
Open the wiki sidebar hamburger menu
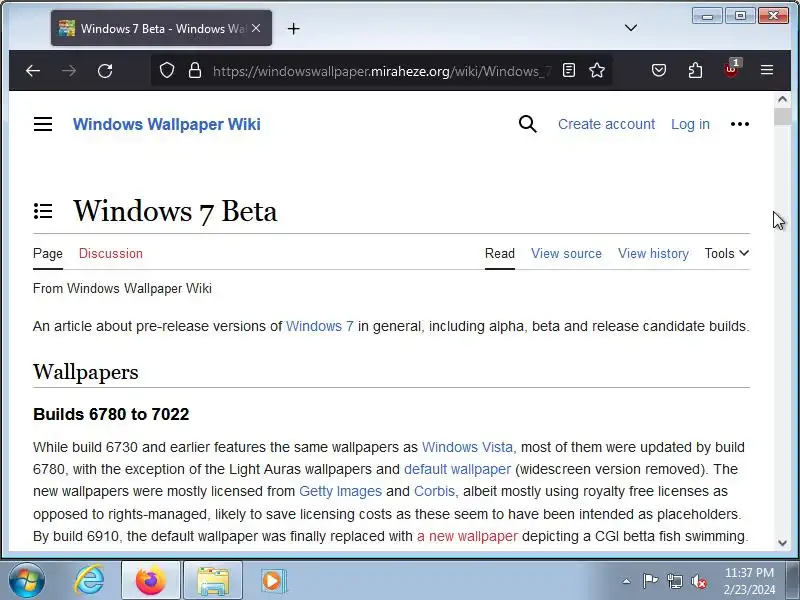43,124
